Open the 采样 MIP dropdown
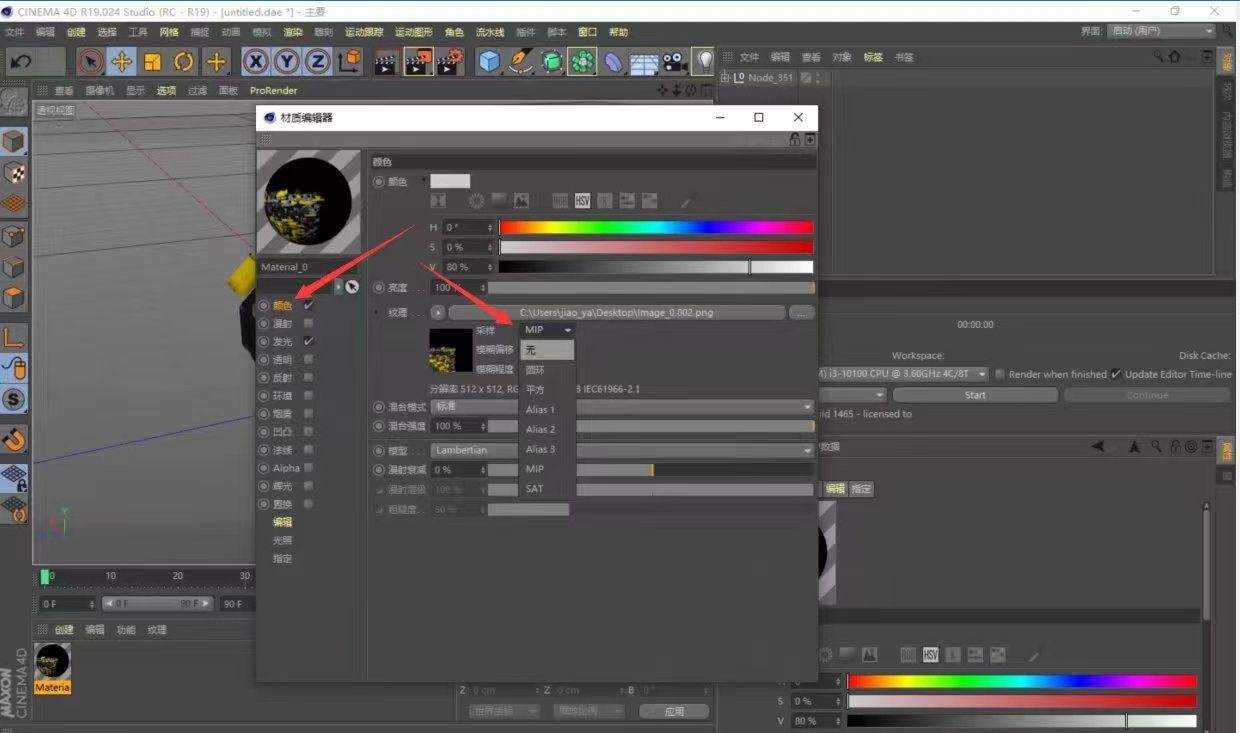This screenshot has width=1240, height=733. 548,329
